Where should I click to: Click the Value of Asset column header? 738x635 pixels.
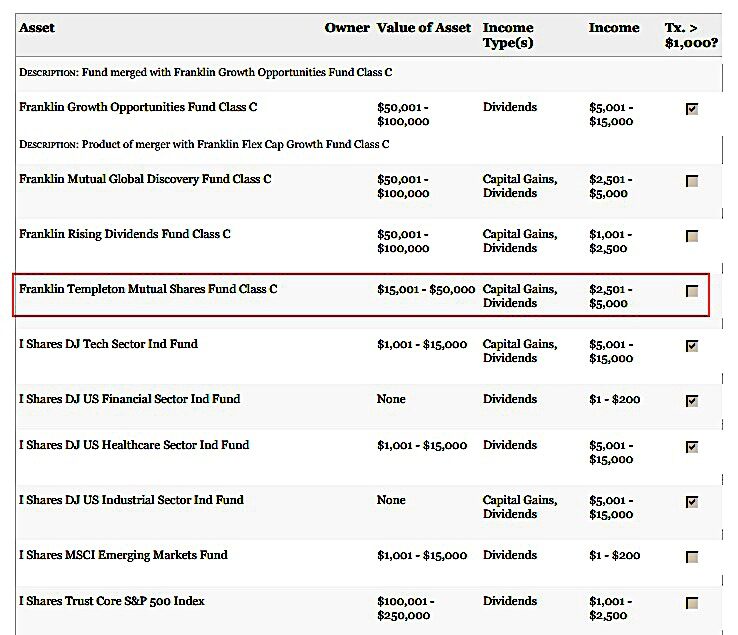424,28
